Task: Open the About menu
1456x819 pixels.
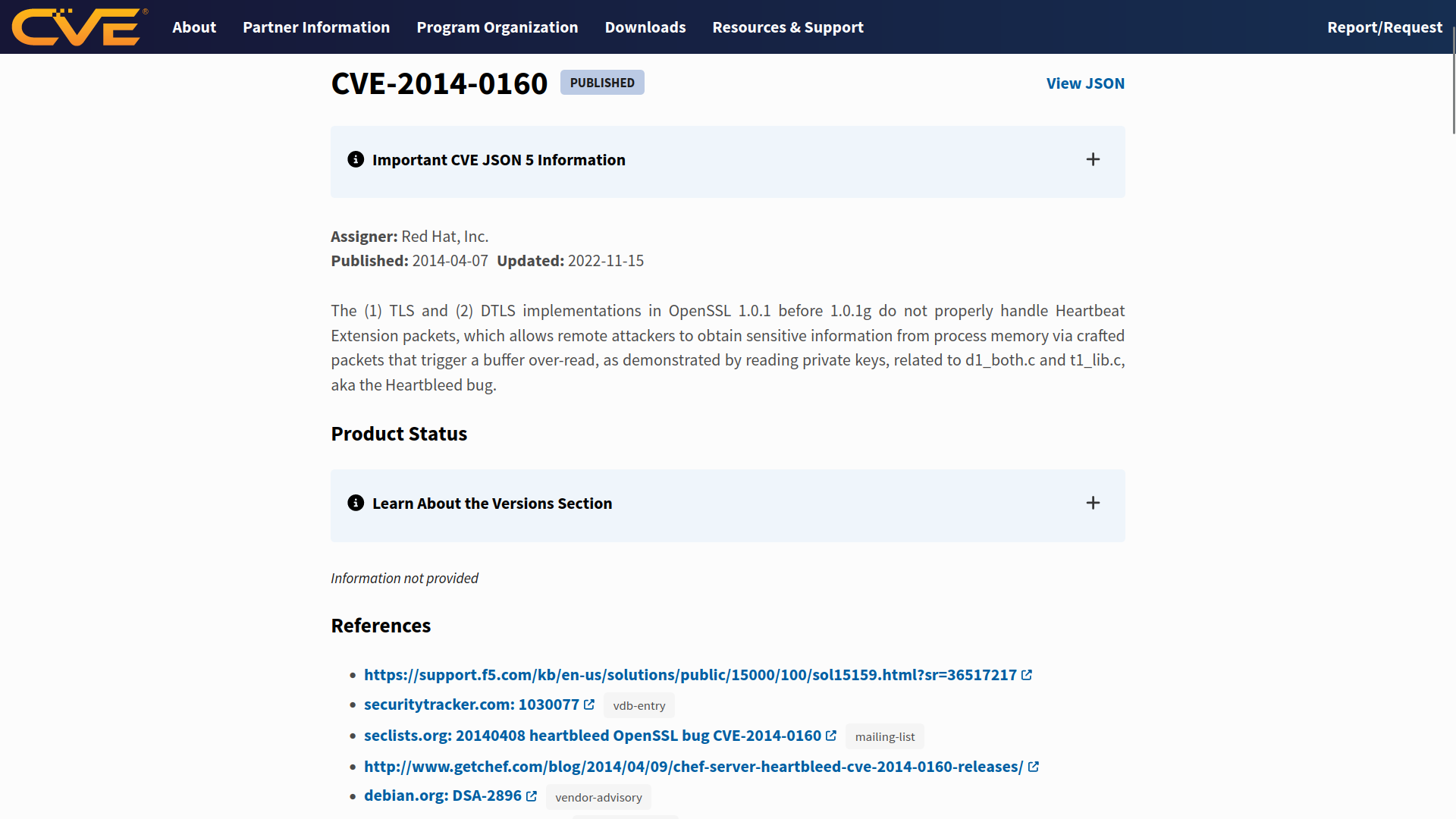Action: (x=194, y=27)
